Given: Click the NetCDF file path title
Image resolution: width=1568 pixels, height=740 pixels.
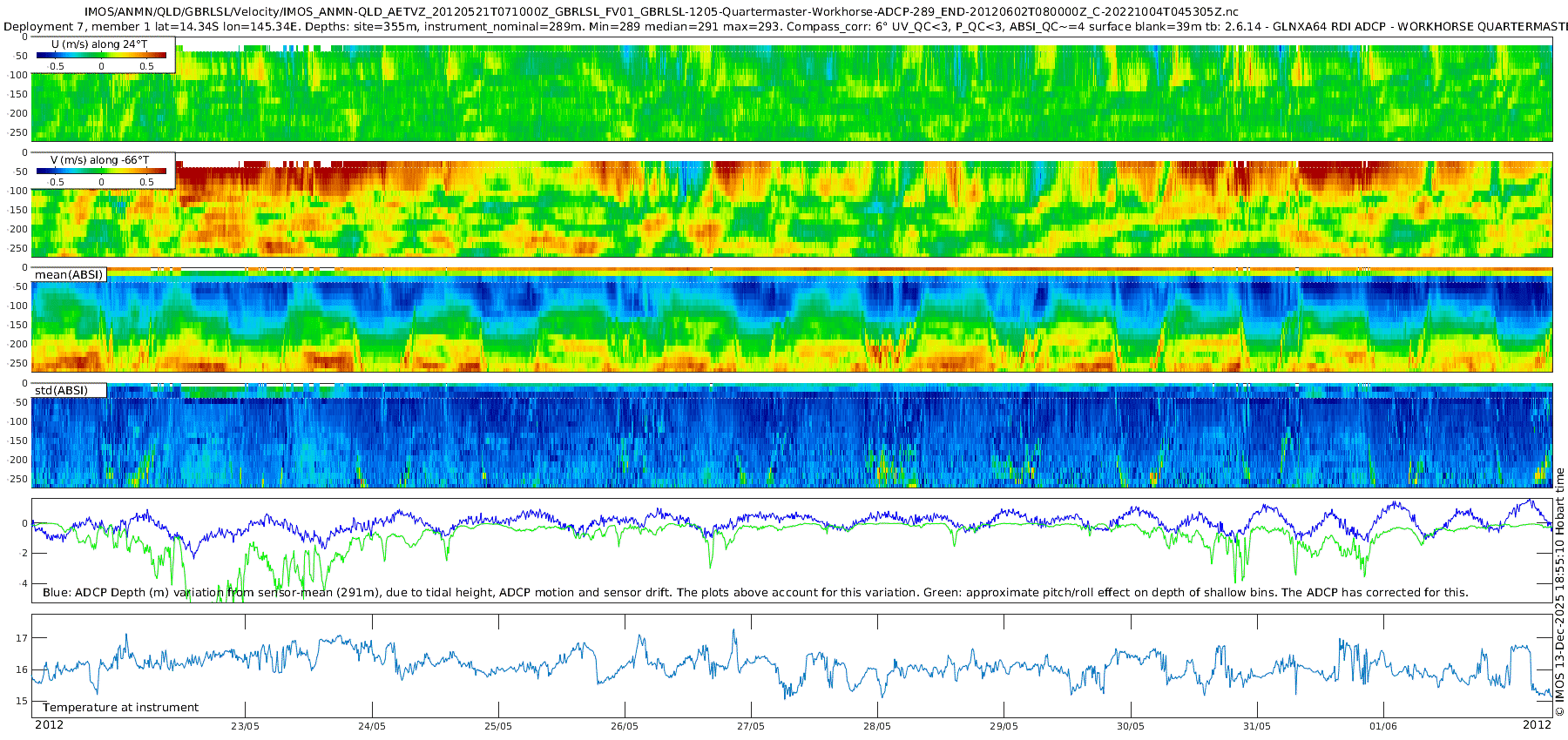Looking at the screenshot, I should coord(660,12).
